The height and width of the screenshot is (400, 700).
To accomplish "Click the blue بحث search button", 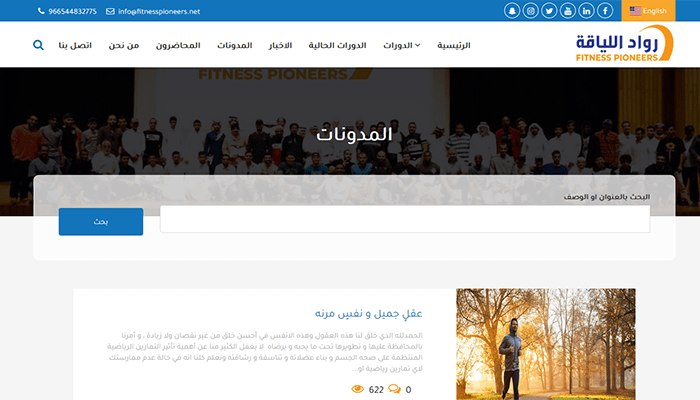I will point(101,221).
